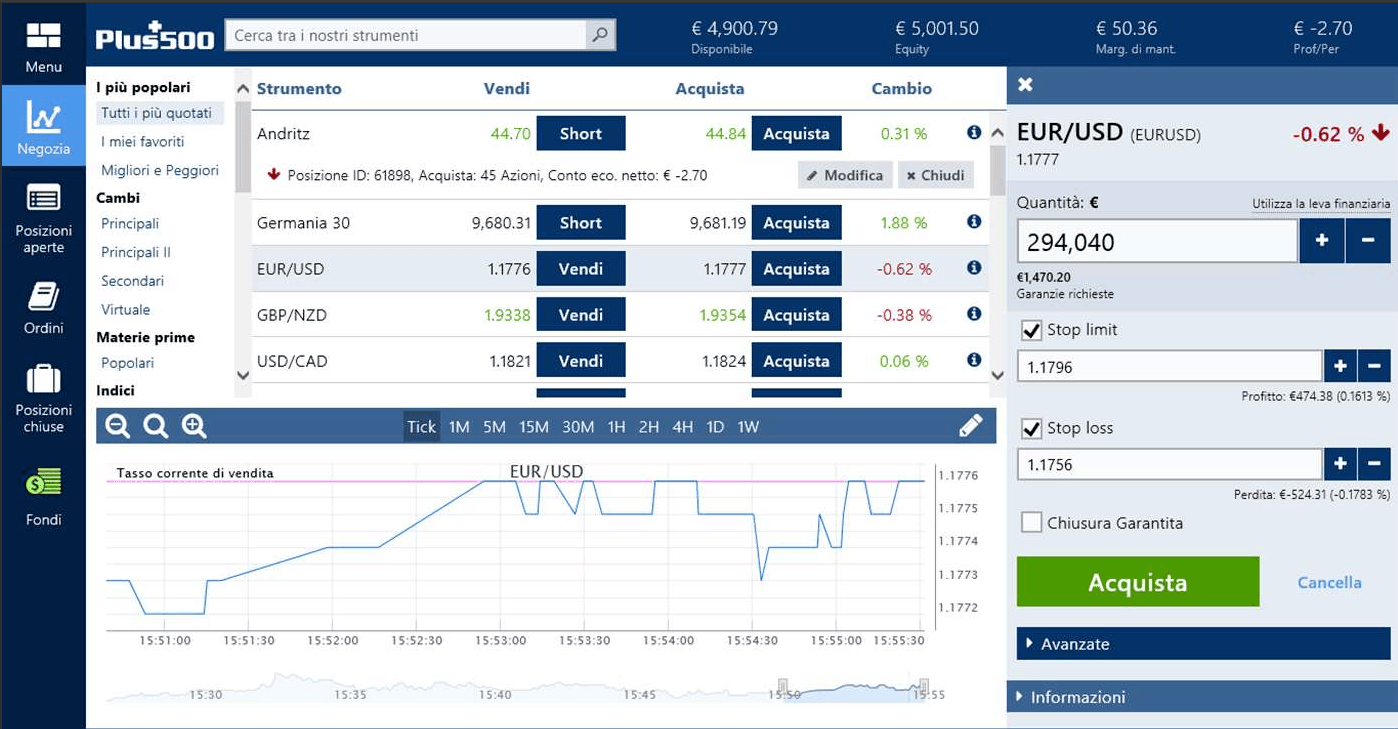Image resolution: width=1398 pixels, height=729 pixels.
Task: Click the Quantità input field
Action: (1157, 242)
